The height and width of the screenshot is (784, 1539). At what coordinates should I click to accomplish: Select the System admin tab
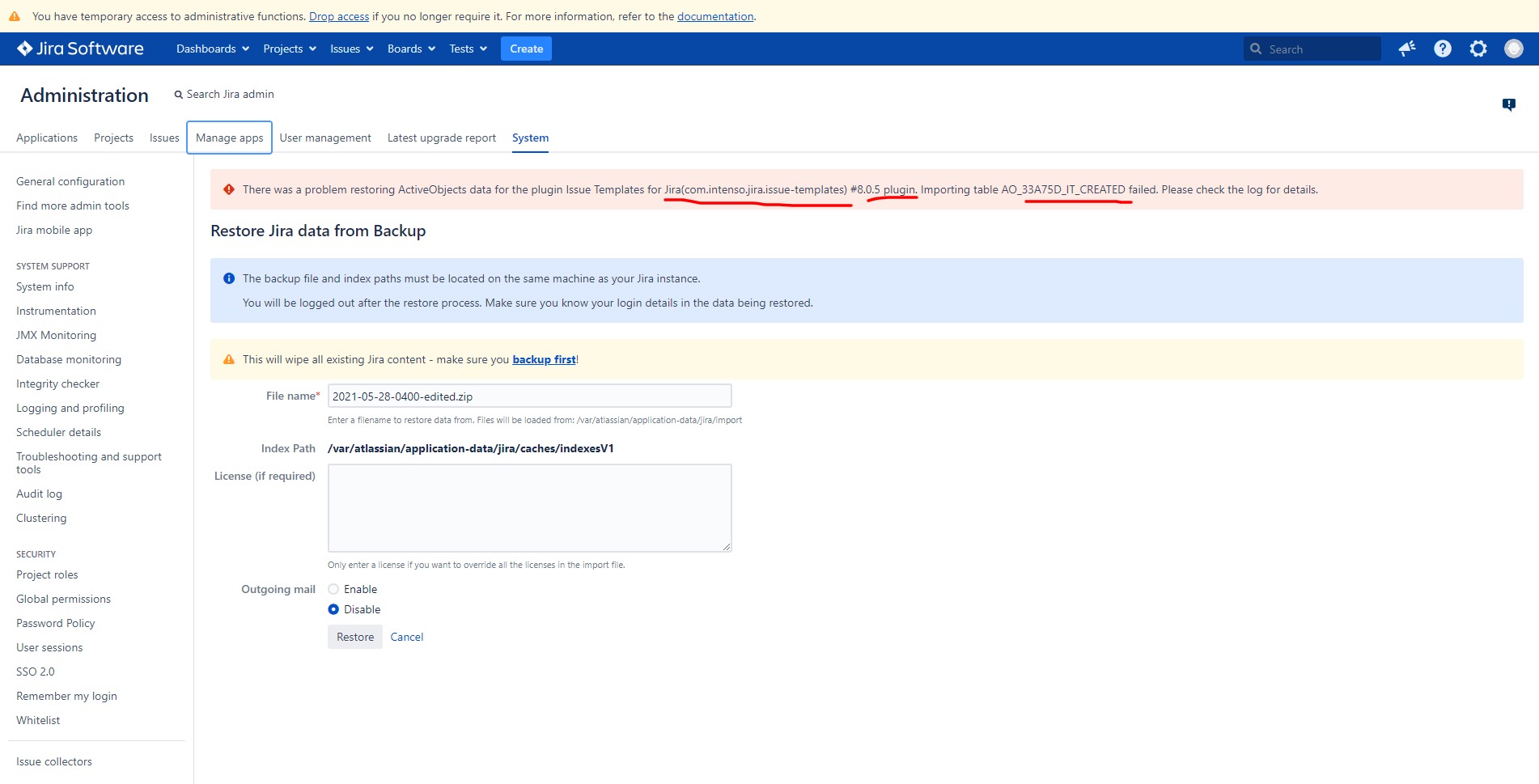coord(530,138)
